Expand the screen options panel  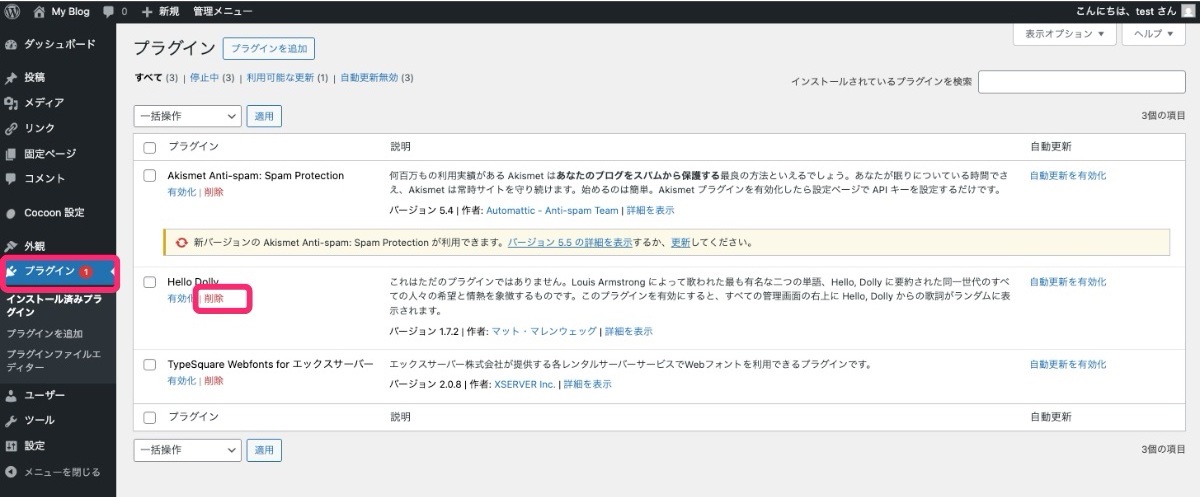point(1065,33)
